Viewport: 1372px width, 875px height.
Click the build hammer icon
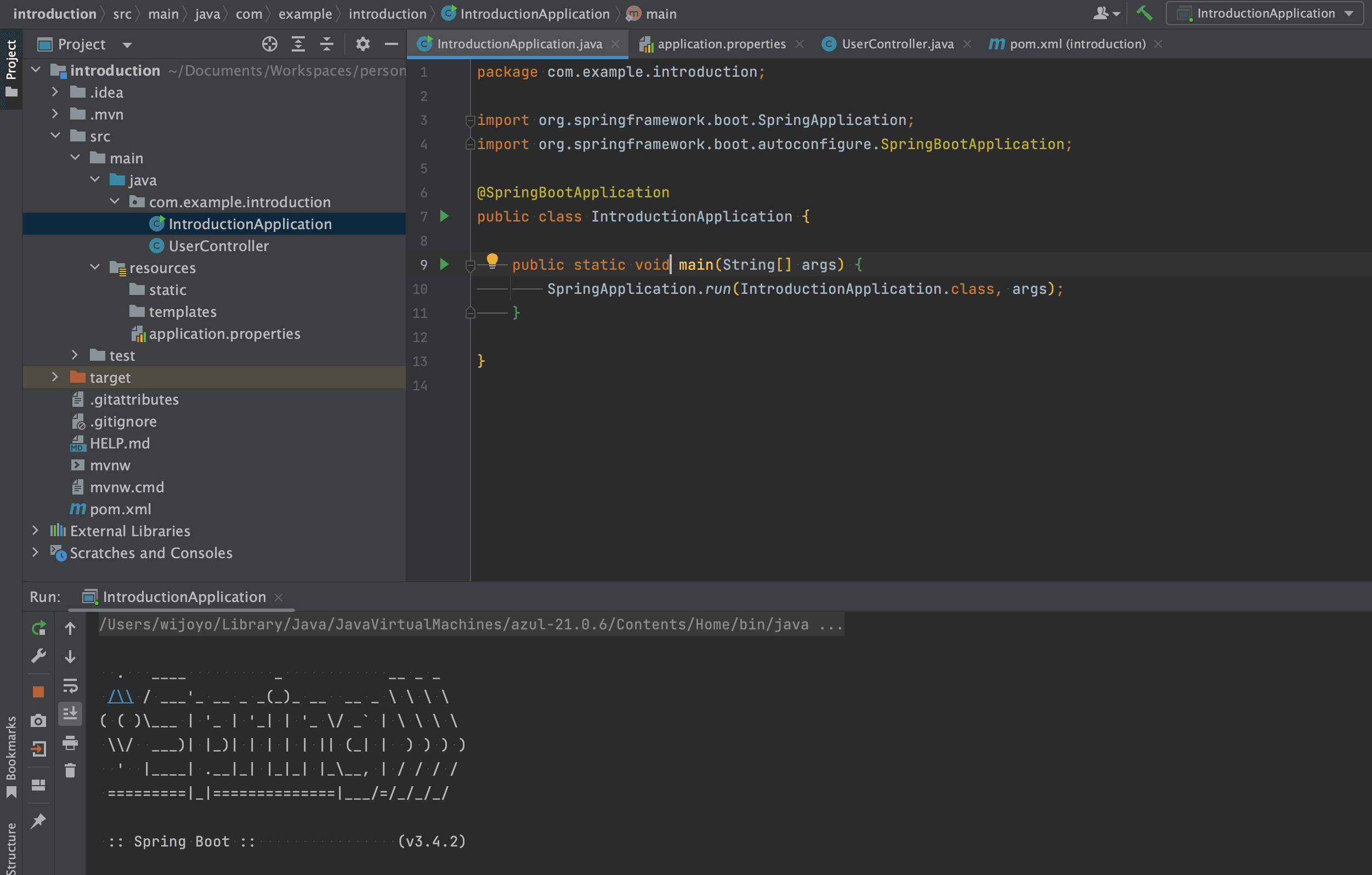coord(1144,13)
